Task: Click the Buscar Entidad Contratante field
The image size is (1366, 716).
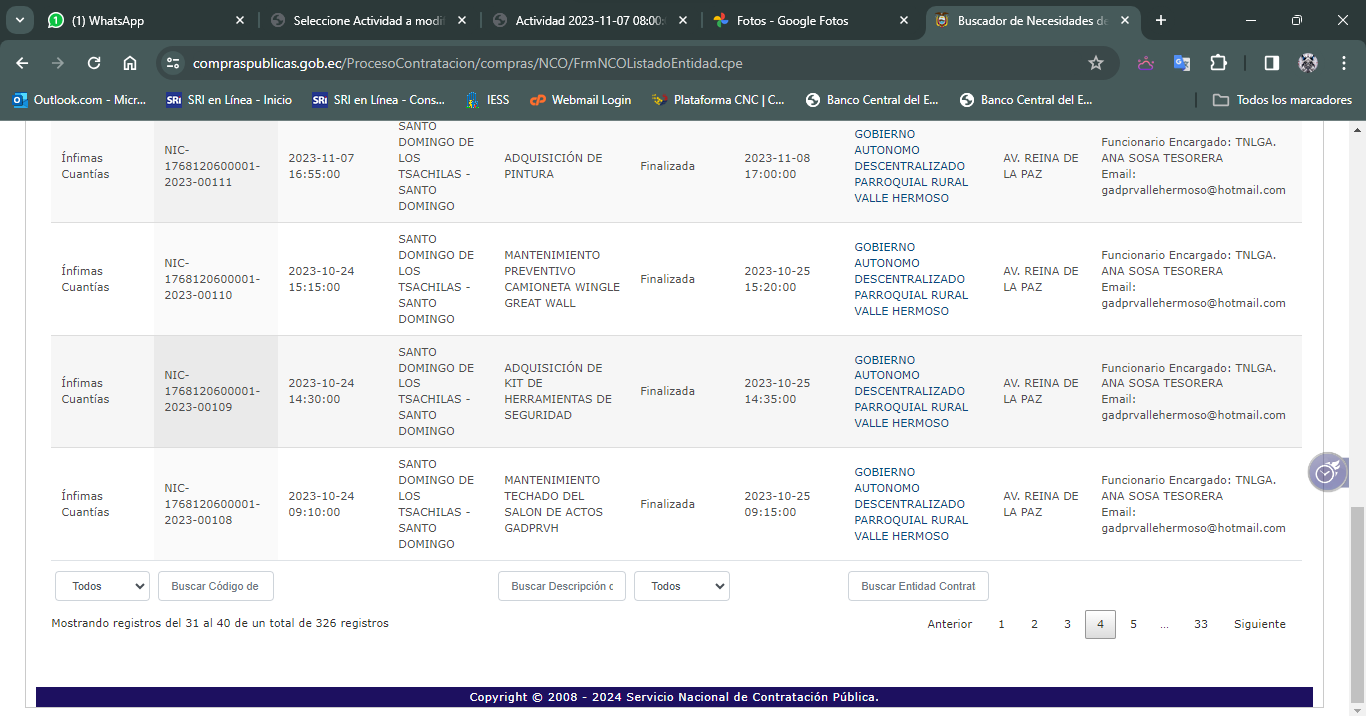Action: pos(917,586)
